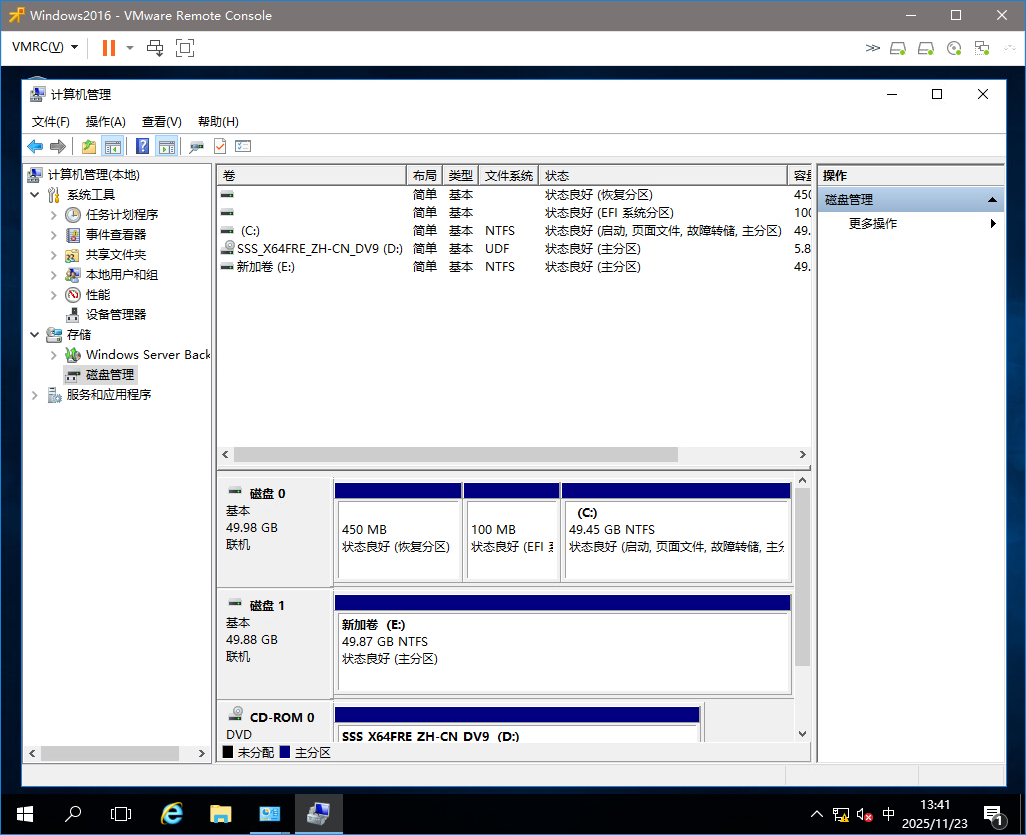Open the 操作(A) menu

[105, 122]
